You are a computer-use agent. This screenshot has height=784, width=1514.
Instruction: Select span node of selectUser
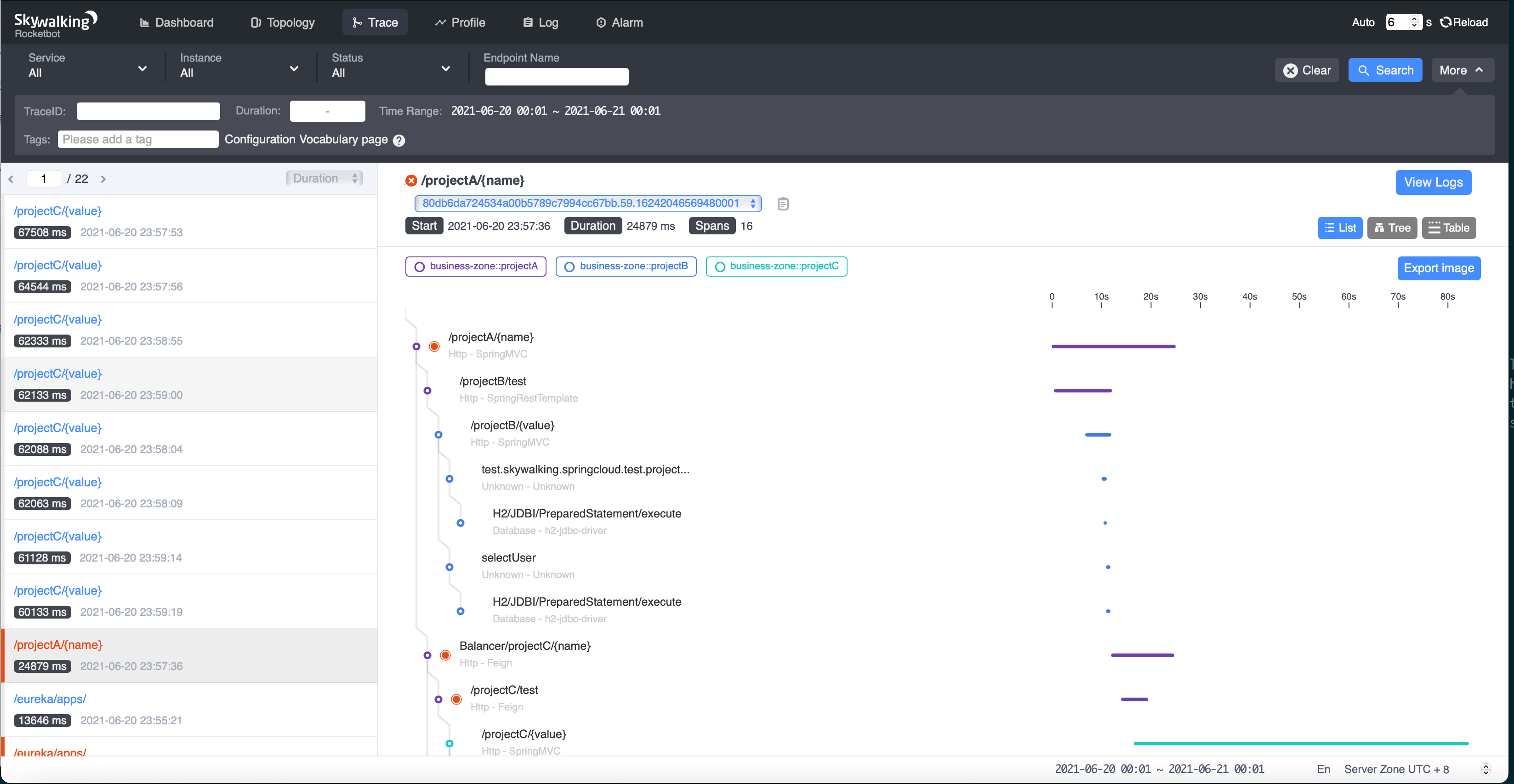[x=449, y=567]
